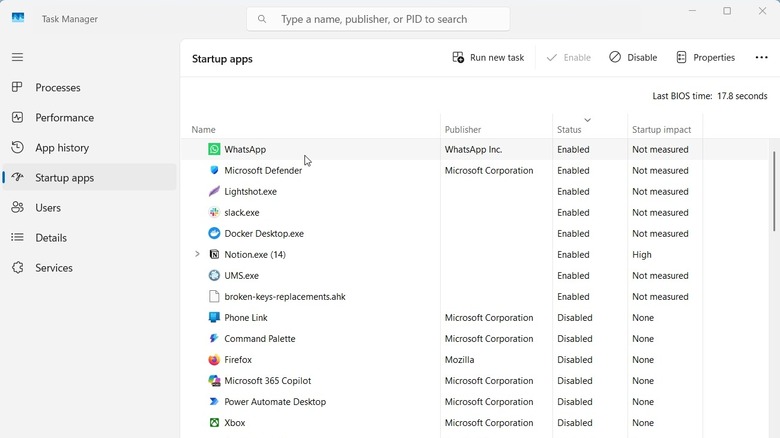This screenshot has height=438, width=780.
Task: Click the search magnifier icon
Action: pyautogui.click(x=262, y=19)
